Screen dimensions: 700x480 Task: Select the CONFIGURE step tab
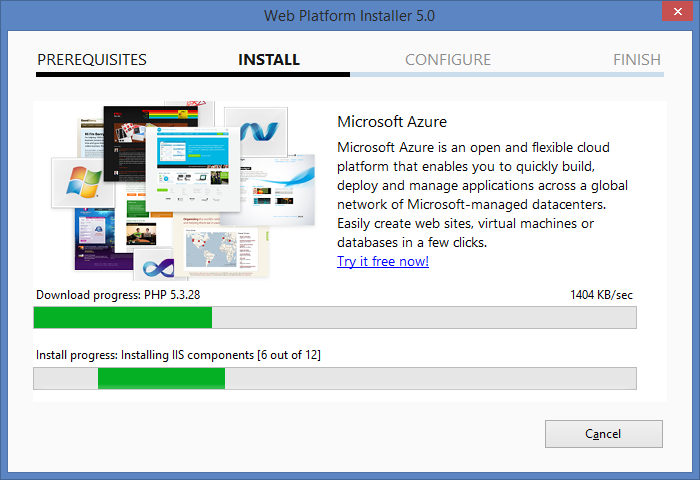448,59
